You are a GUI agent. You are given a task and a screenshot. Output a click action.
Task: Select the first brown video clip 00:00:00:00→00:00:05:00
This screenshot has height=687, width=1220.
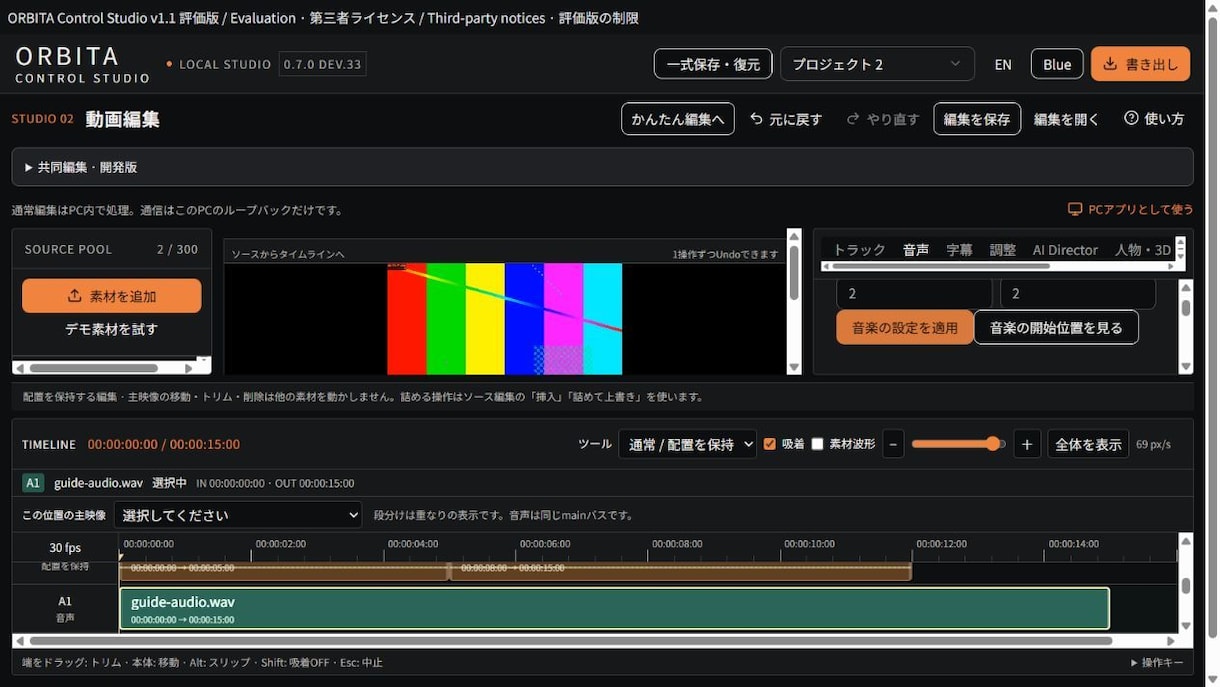pos(283,571)
